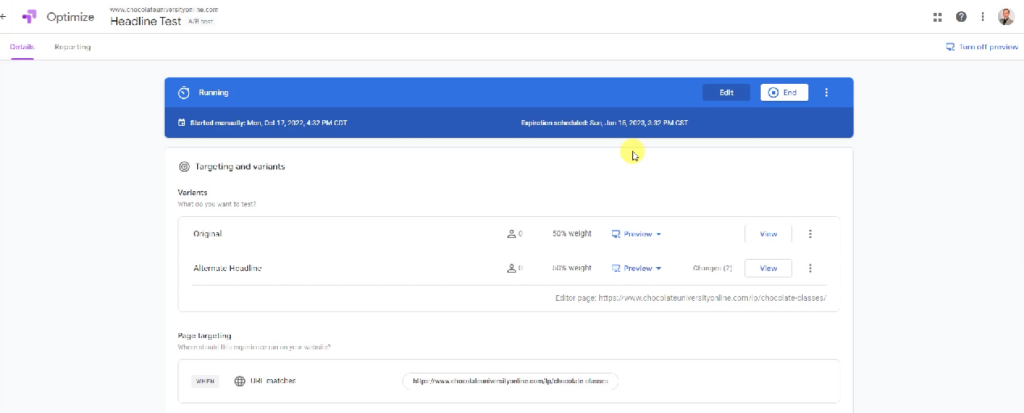Image resolution: width=1024 pixels, height=413 pixels.
Task: Click the 50% weight for Alternate Headline
Action: point(572,268)
